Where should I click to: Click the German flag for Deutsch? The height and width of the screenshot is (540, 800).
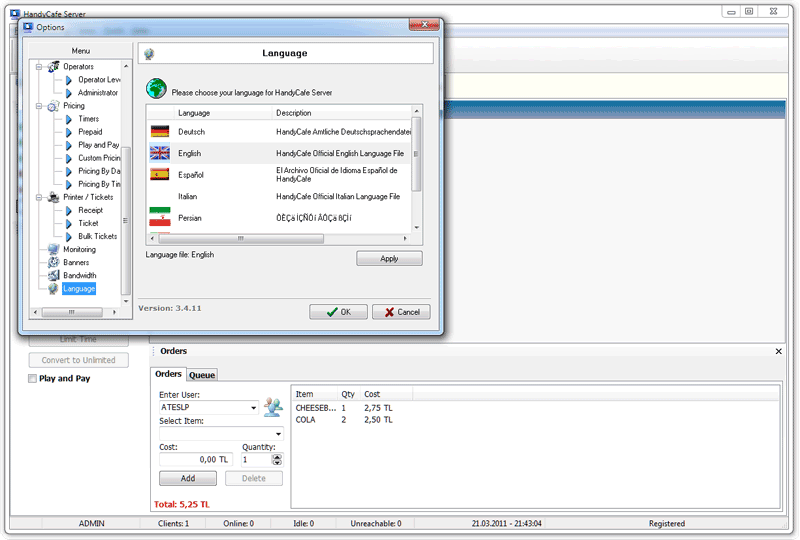point(160,132)
